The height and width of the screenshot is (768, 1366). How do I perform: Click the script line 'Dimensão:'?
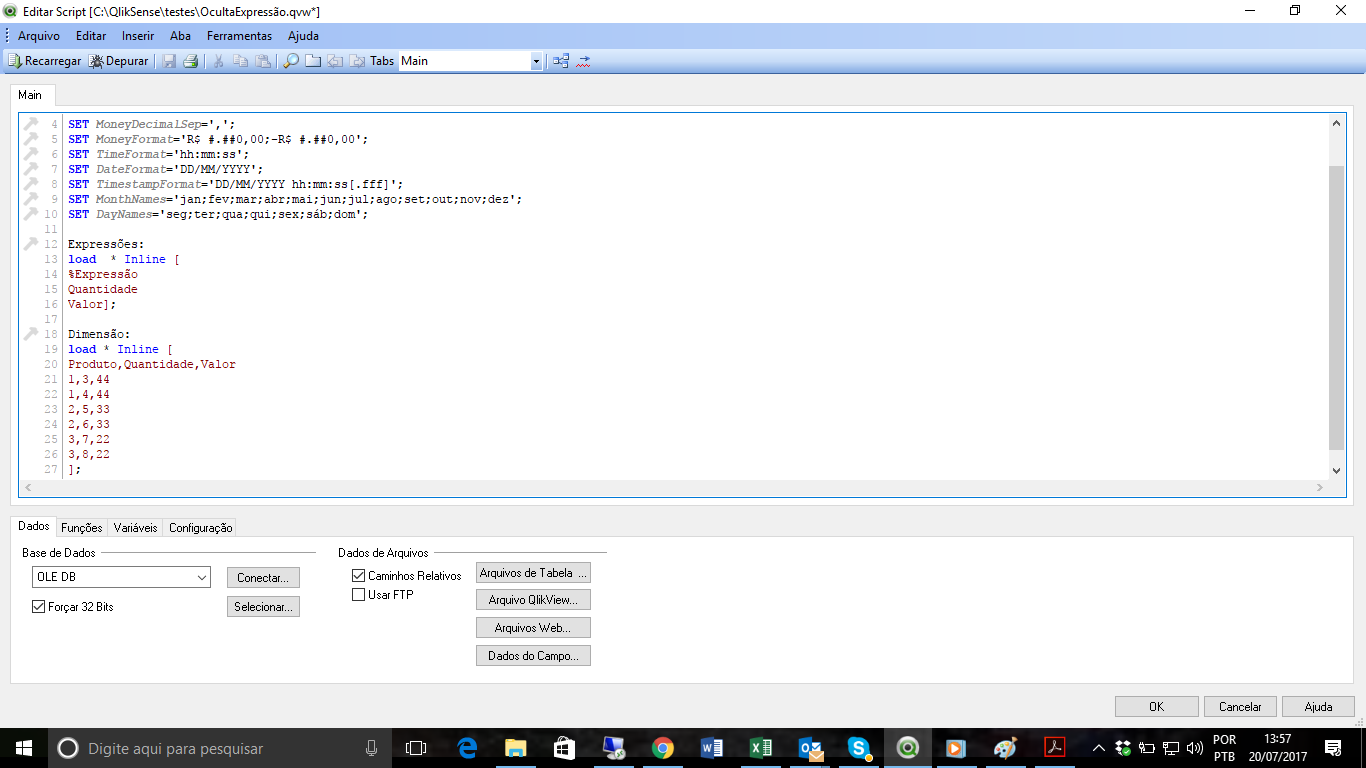[x=99, y=334]
